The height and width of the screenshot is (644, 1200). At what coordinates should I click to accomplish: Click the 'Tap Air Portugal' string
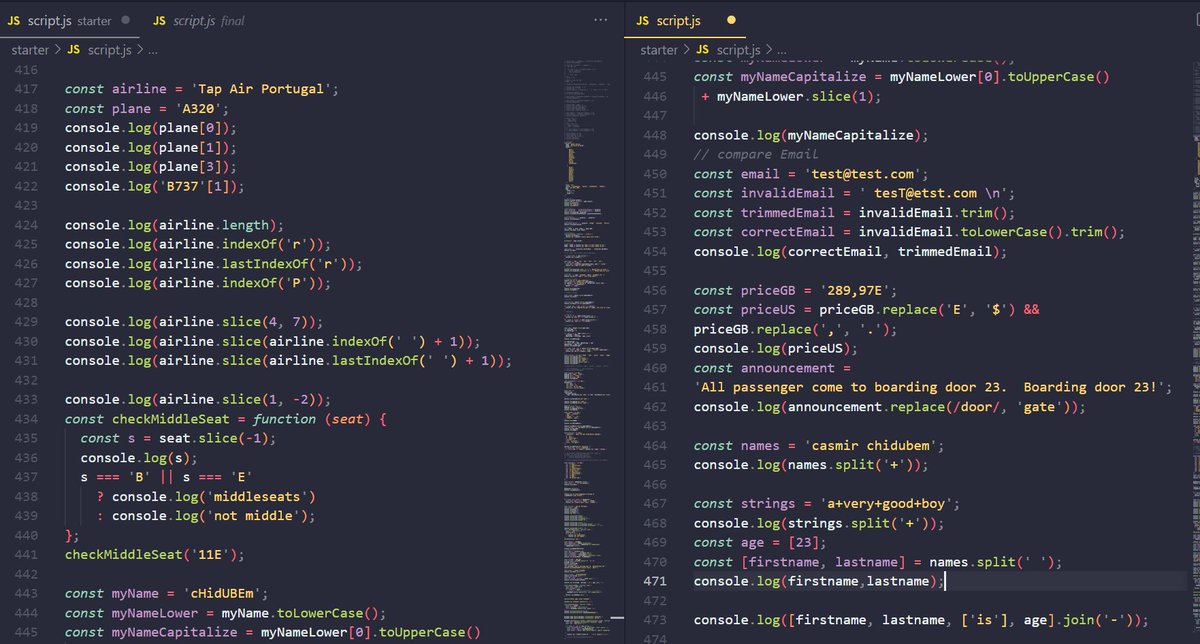(x=259, y=89)
